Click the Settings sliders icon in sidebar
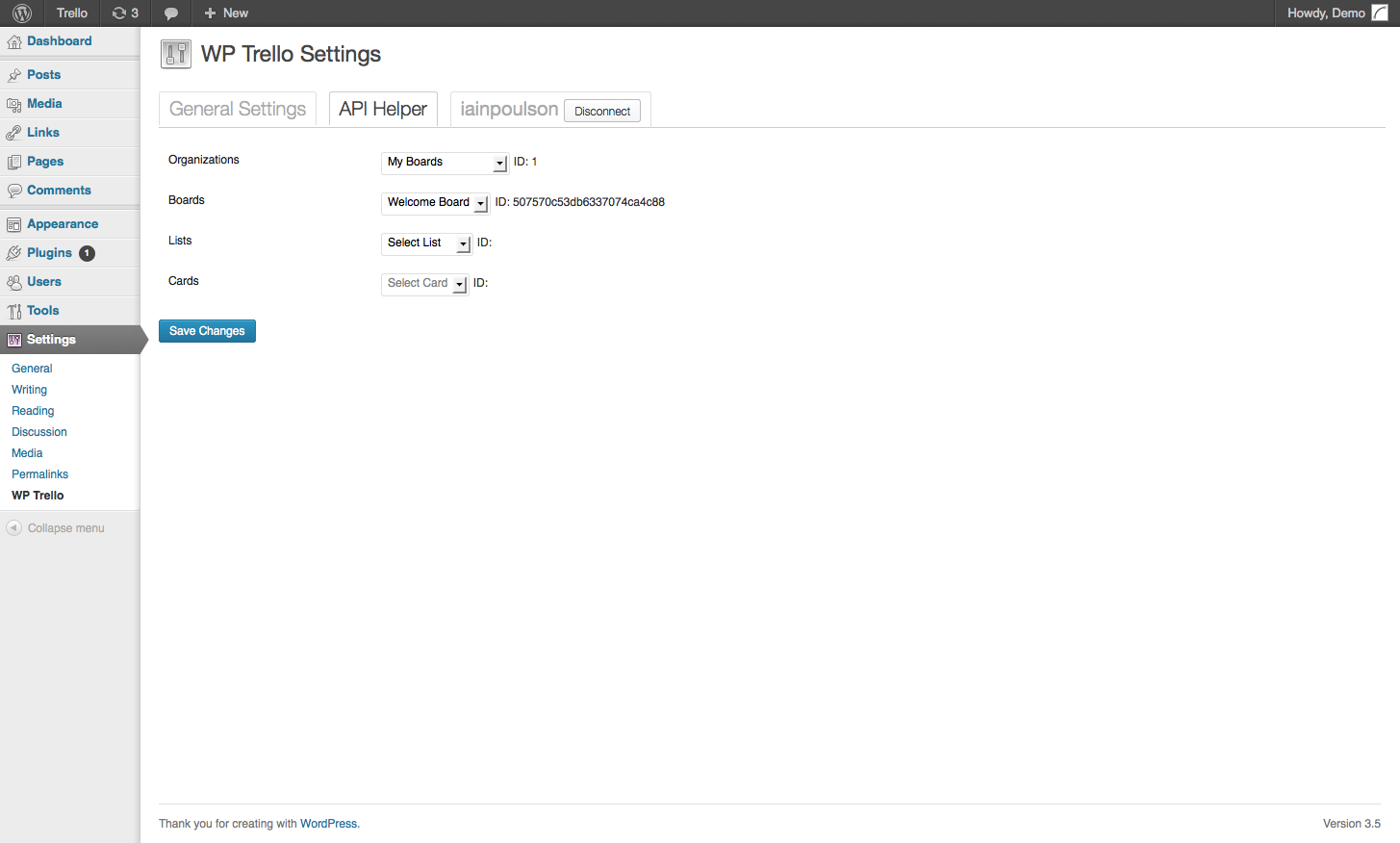1400x843 pixels. point(14,340)
